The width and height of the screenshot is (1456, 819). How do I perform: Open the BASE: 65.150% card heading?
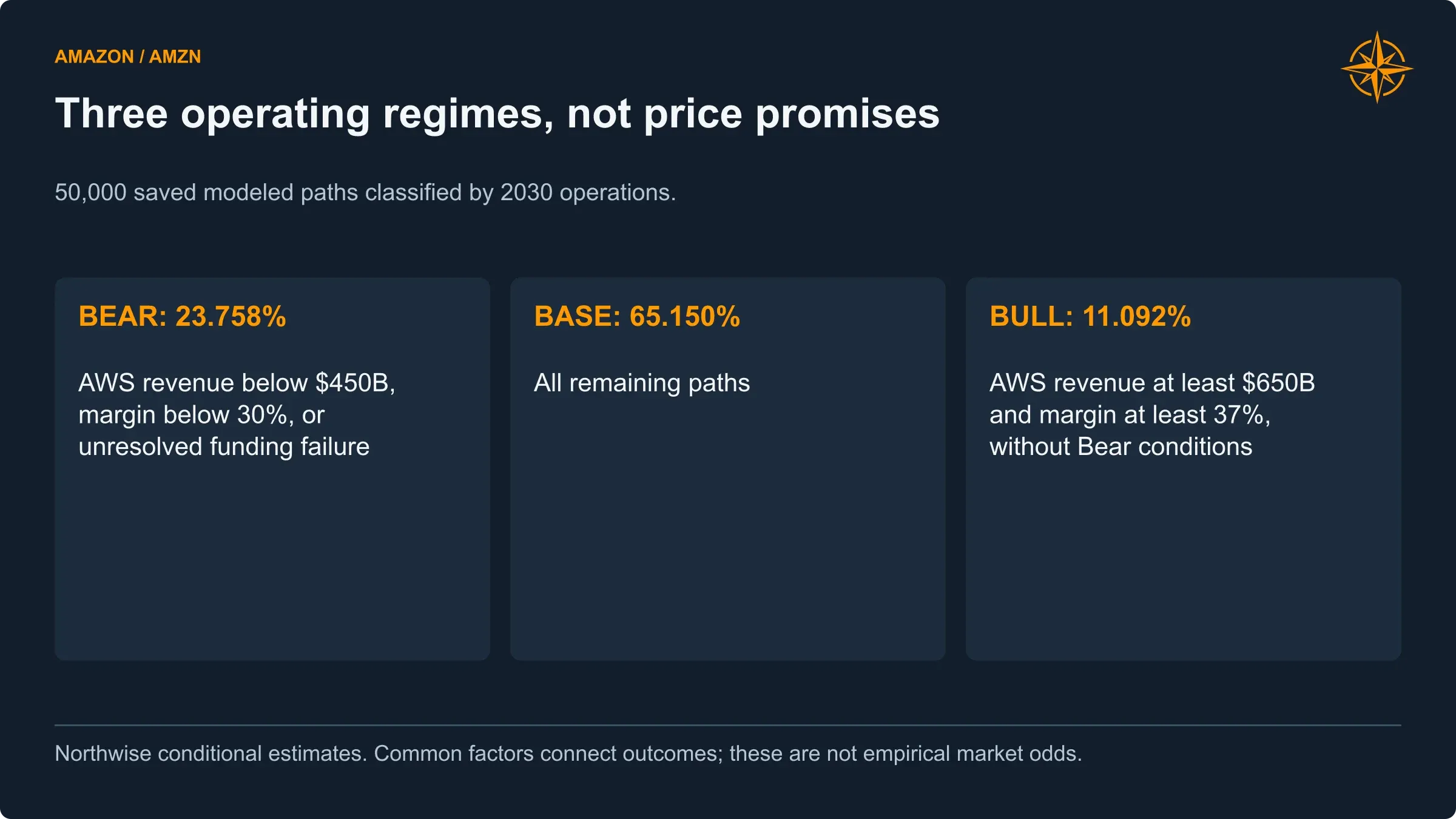pyautogui.click(x=637, y=316)
